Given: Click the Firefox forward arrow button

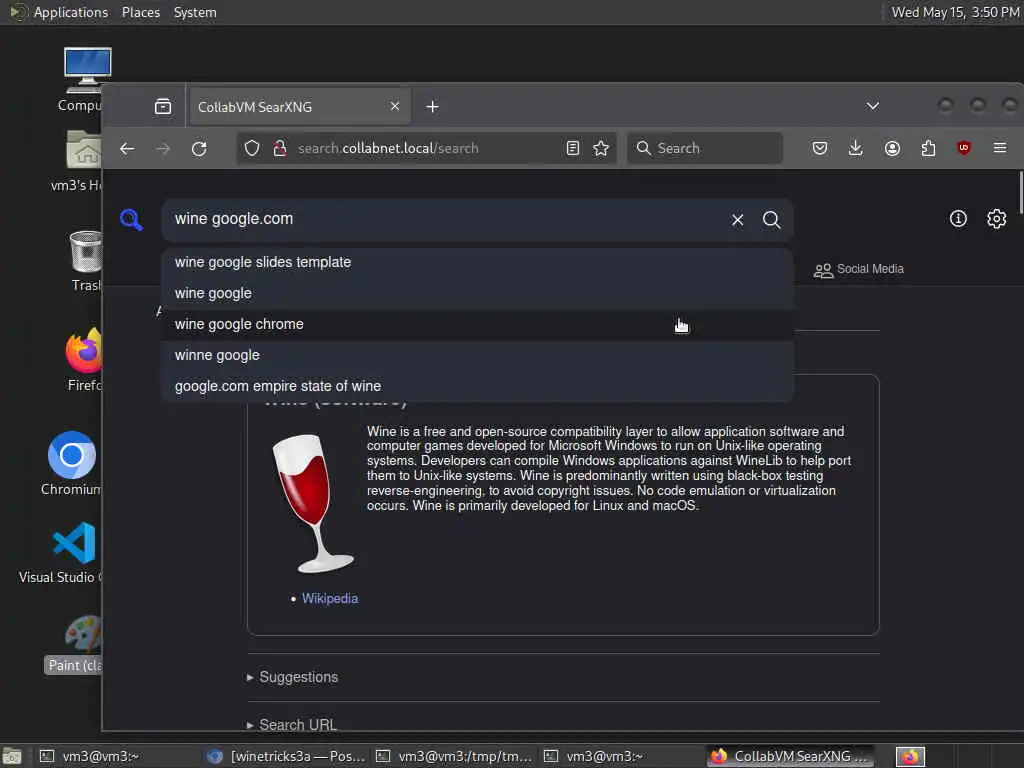Looking at the screenshot, I should 163,148.
